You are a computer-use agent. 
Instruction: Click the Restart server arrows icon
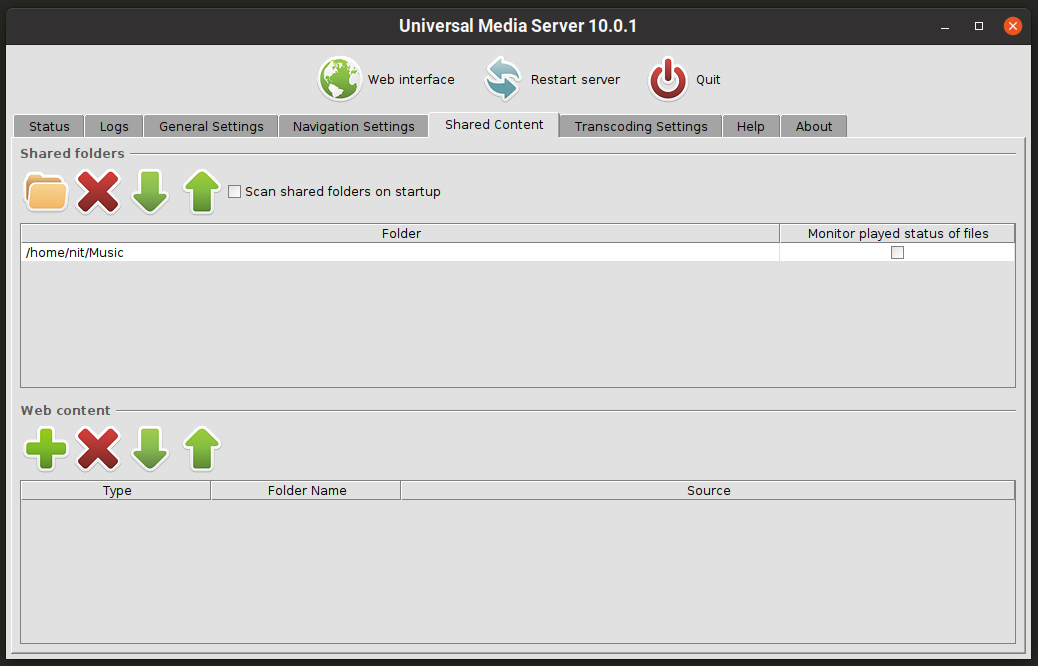point(503,79)
